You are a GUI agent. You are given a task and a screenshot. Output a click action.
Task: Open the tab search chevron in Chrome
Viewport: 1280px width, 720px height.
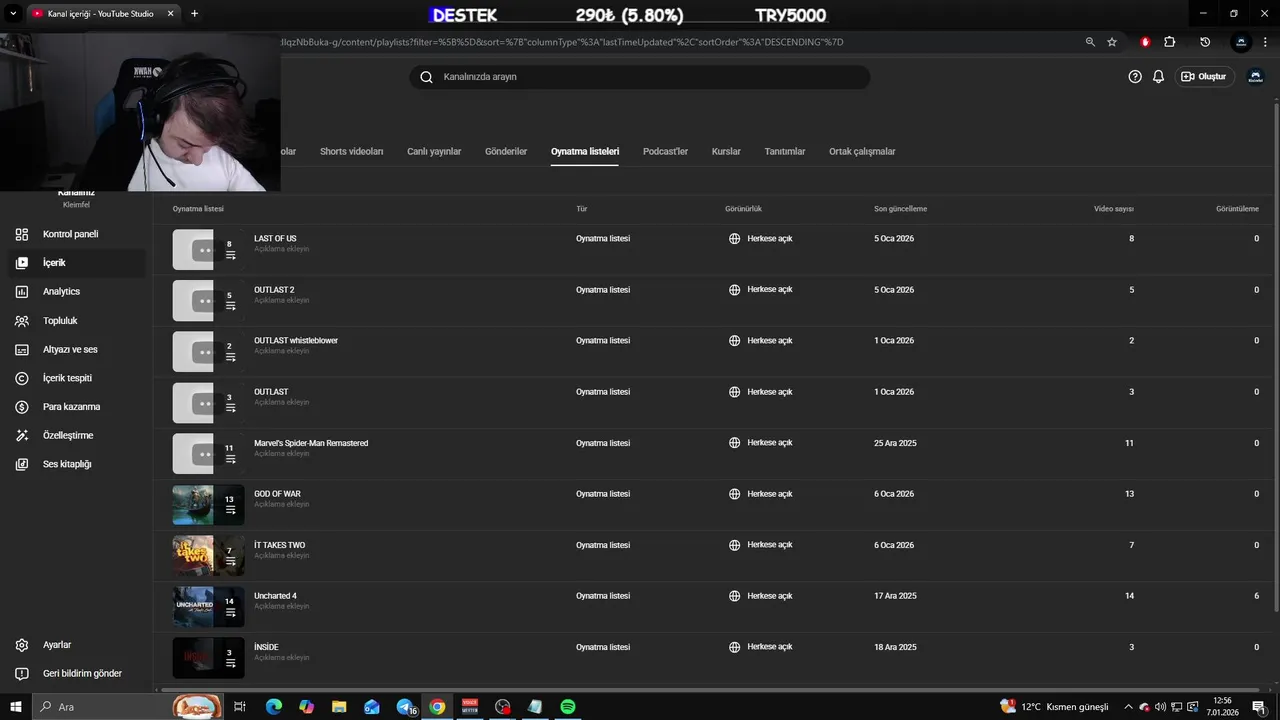[x=14, y=13]
